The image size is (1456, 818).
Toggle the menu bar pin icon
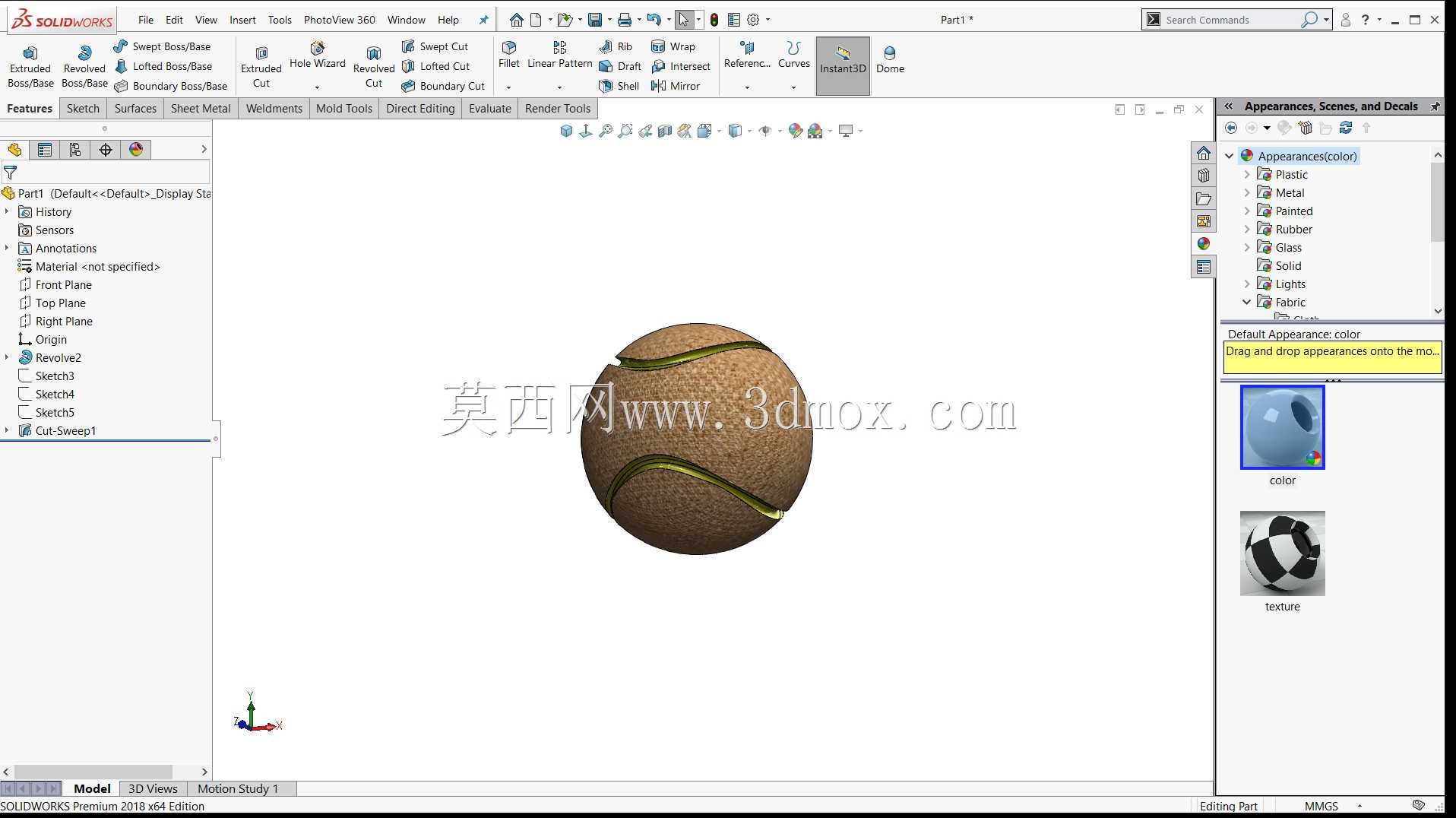483,20
